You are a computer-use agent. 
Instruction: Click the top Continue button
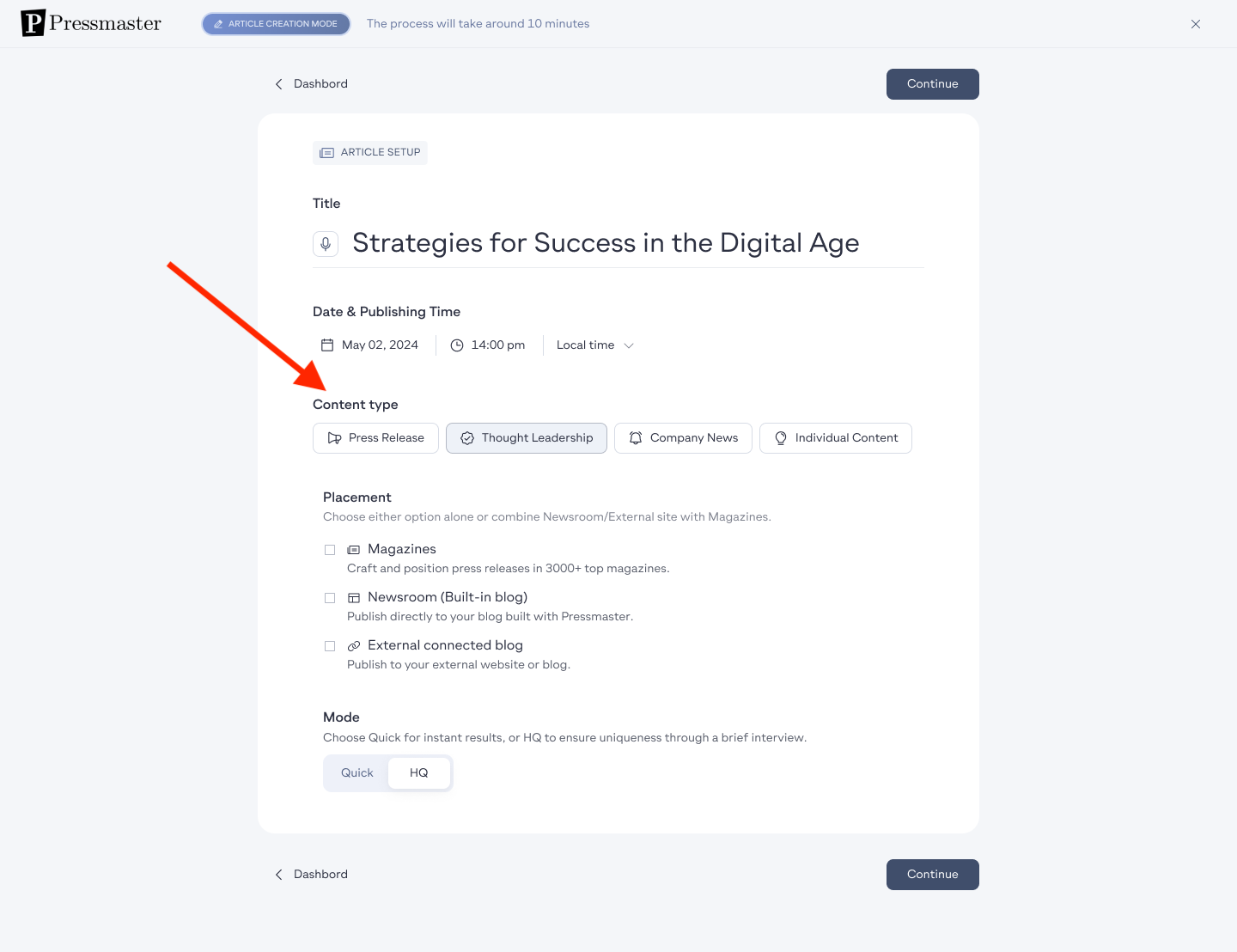pos(933,84)
